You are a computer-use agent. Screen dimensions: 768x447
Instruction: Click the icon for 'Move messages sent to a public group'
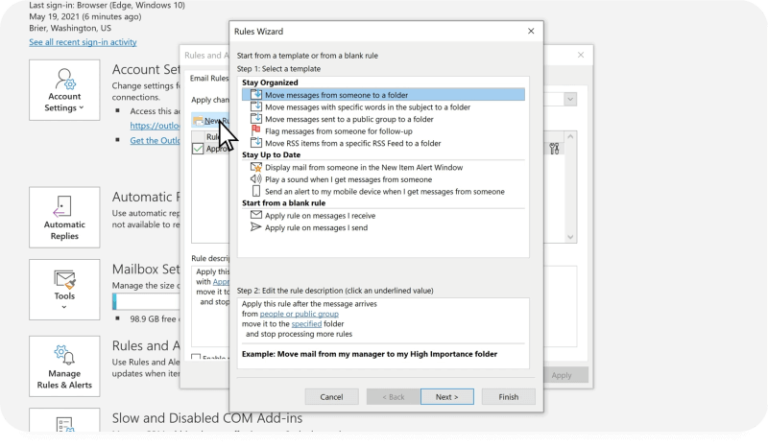[x=256, y=118]
